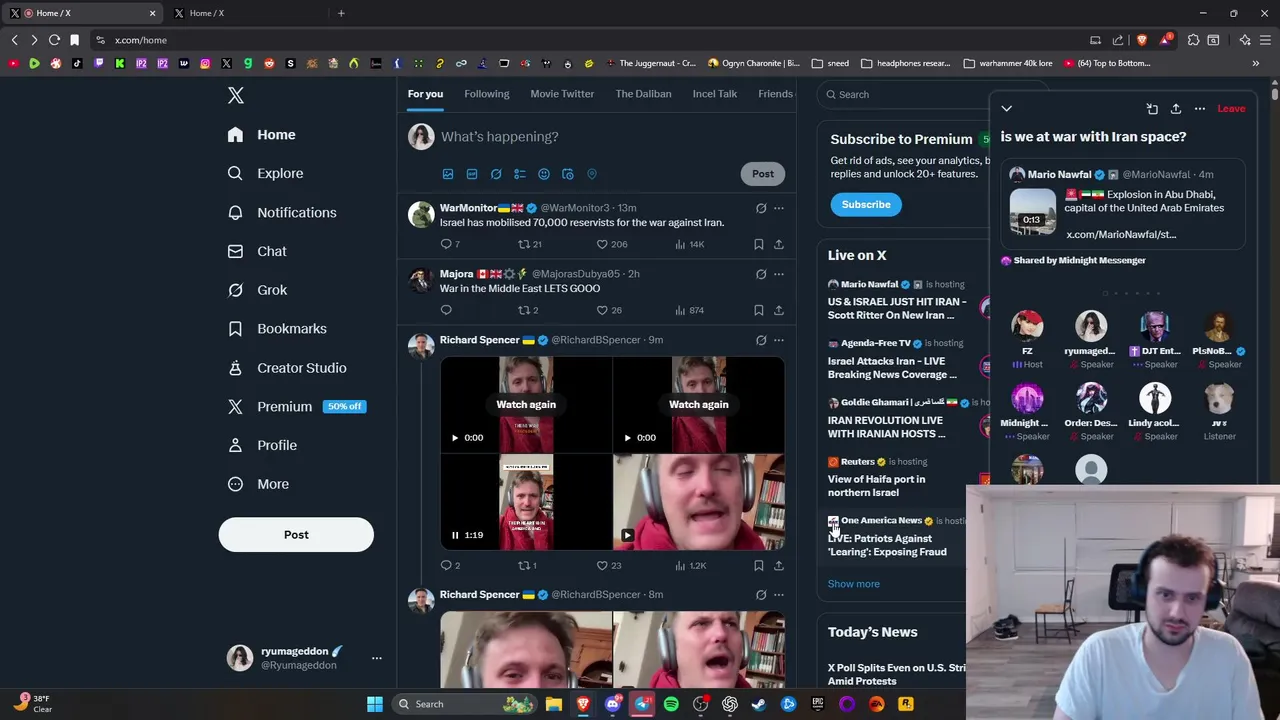Open the Majora post options menu
The image size is (1280, 720).
779,274
